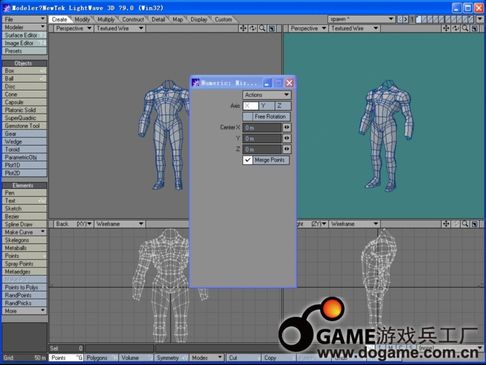Open the Display tab
This screenshot has width=486, height=365.
(x=199, y=19)
